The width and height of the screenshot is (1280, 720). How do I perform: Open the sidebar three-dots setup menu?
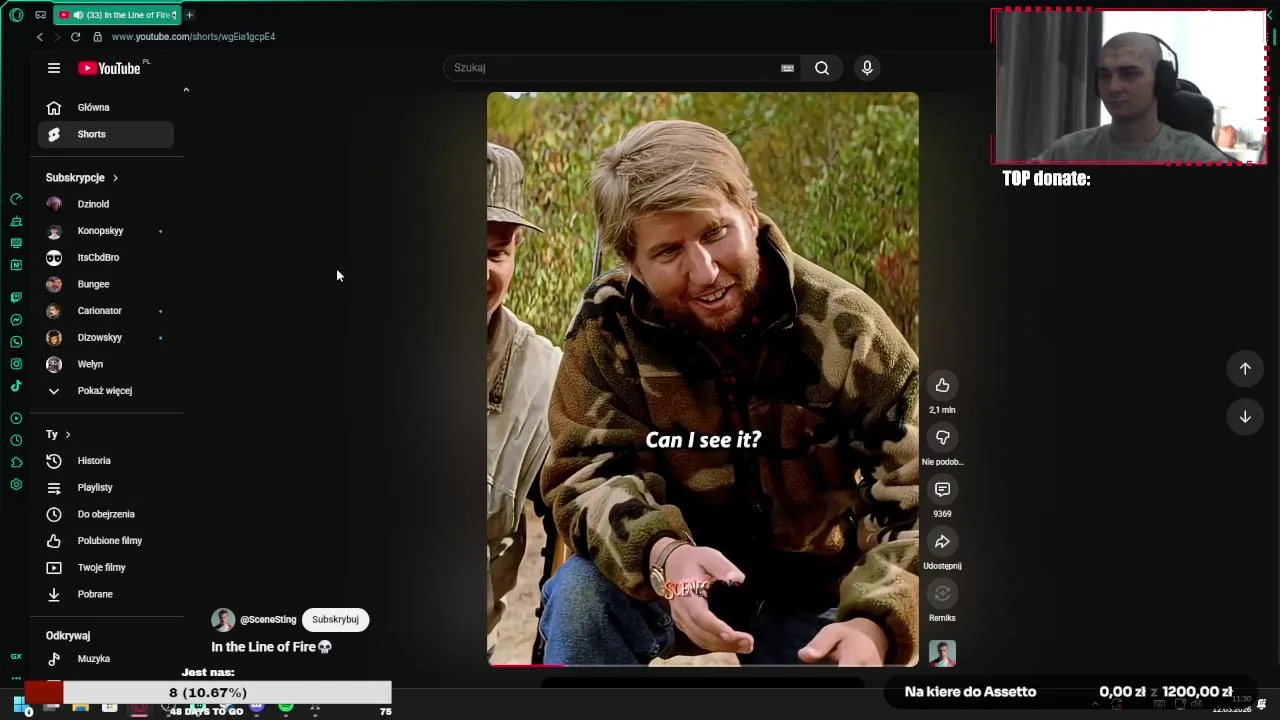click(x=16, y=678)
